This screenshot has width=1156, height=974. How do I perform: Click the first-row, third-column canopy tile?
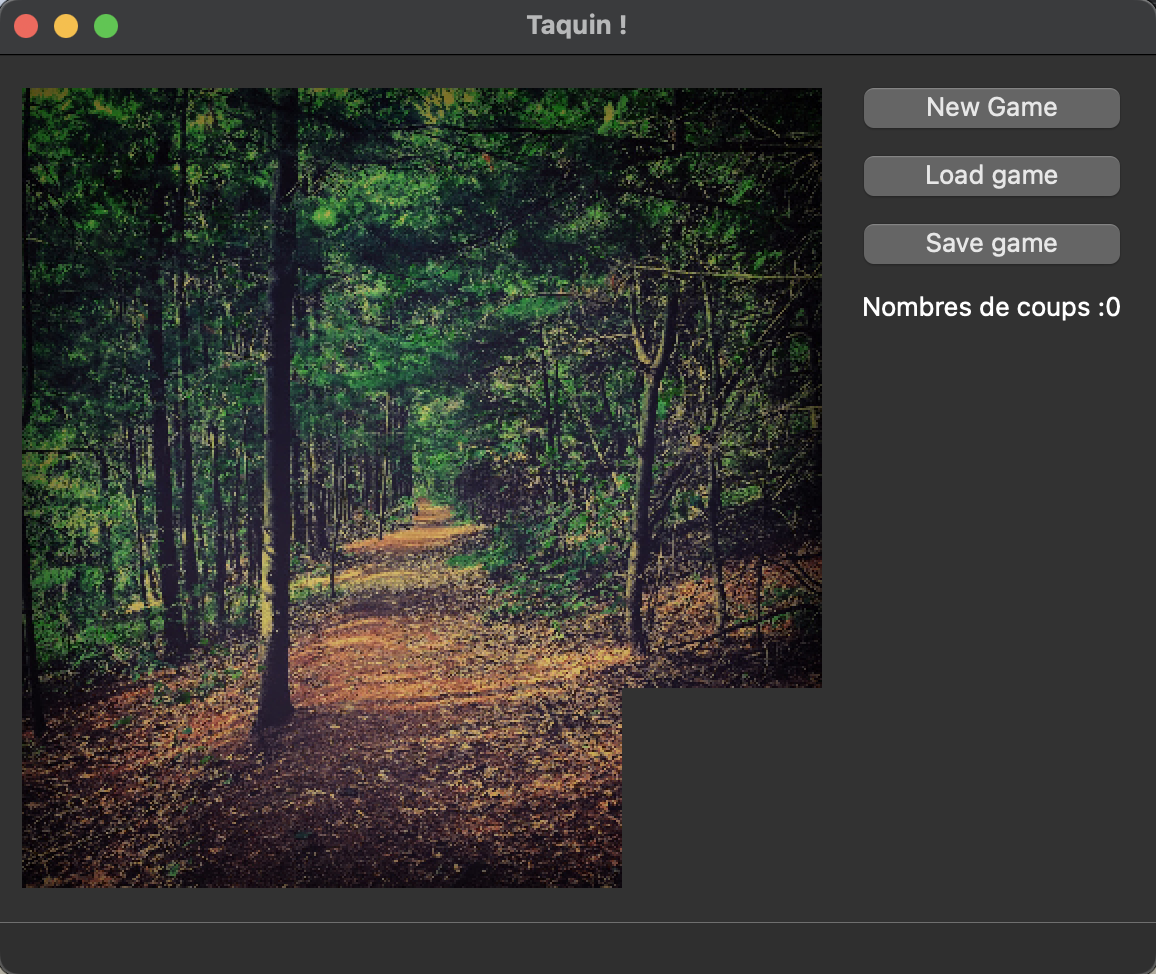click(522, 188)
